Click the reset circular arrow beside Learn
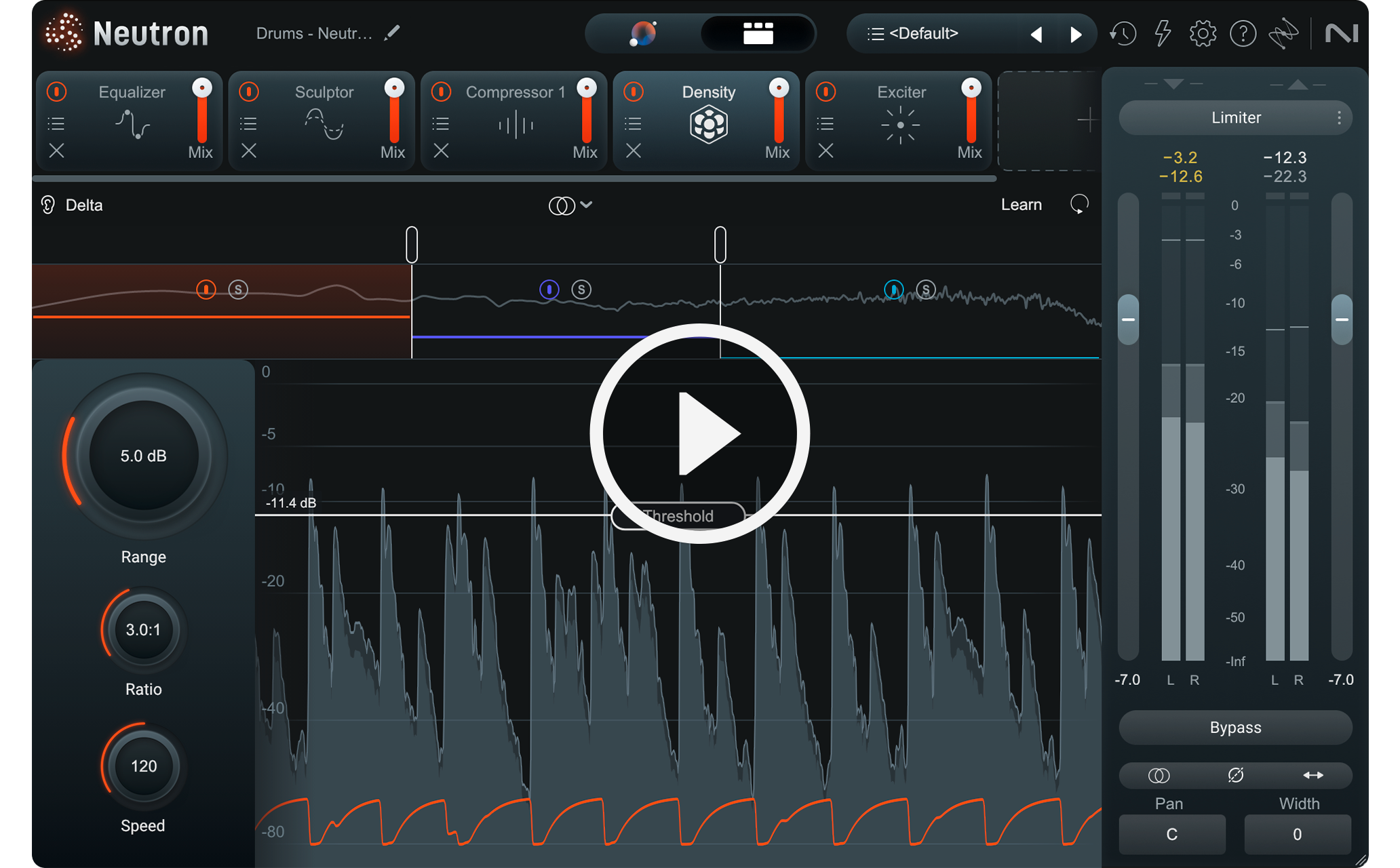Image resolution: width=1400 pixels, height=868 pixels. pos(1079,204)
